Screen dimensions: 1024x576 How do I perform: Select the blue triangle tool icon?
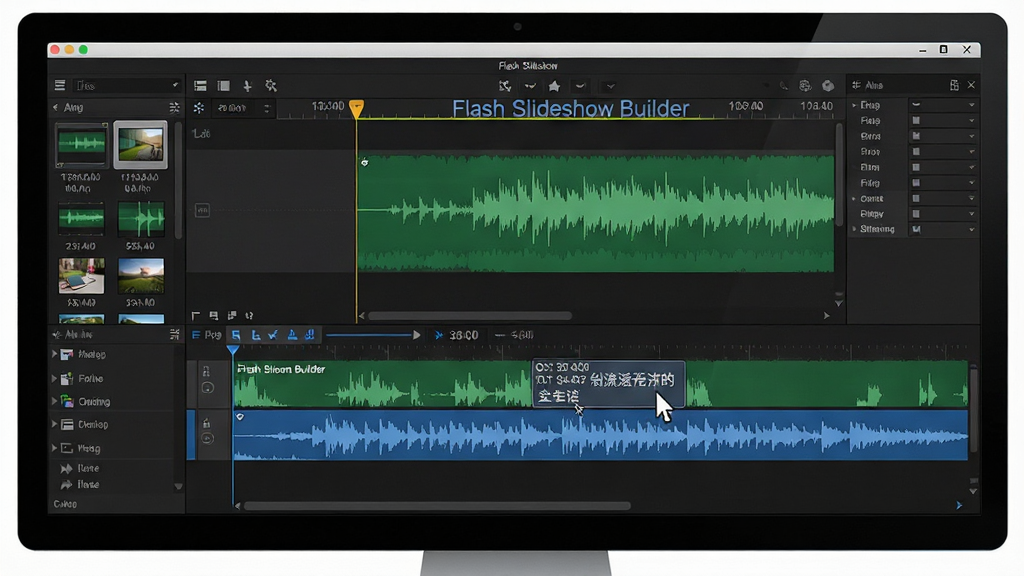click(292, 335)
